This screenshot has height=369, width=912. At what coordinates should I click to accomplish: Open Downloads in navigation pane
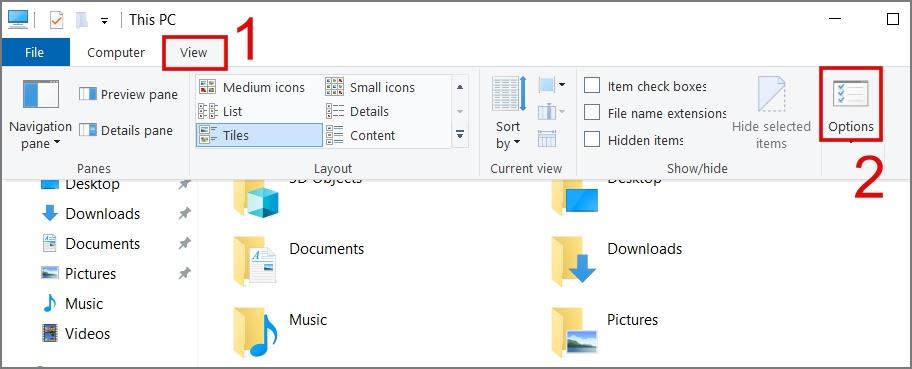(91, 214)
